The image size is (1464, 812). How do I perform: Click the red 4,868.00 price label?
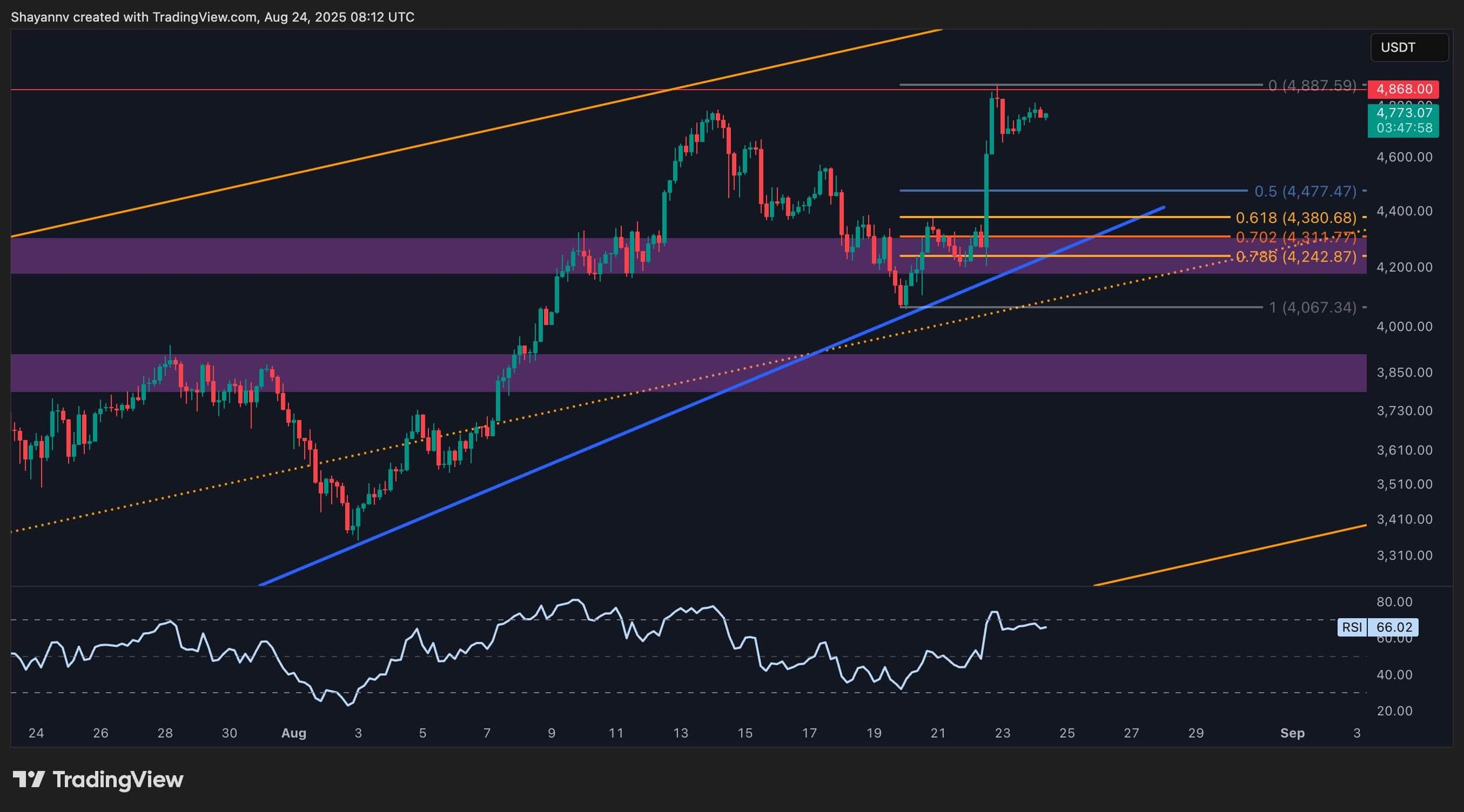point(1403,89)
